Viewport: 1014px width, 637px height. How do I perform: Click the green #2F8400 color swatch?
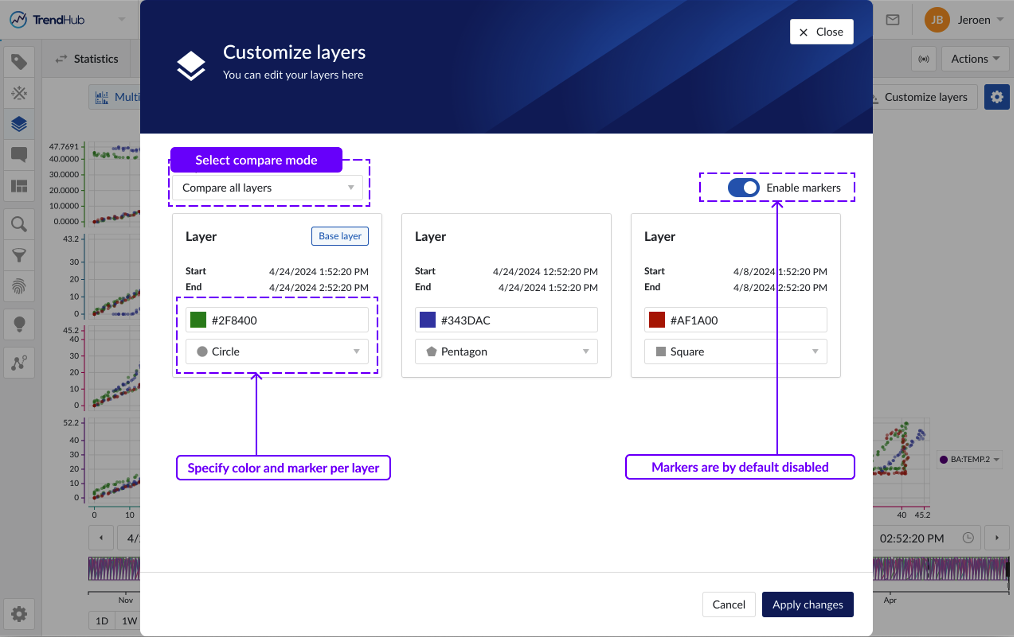pos(198,320)
